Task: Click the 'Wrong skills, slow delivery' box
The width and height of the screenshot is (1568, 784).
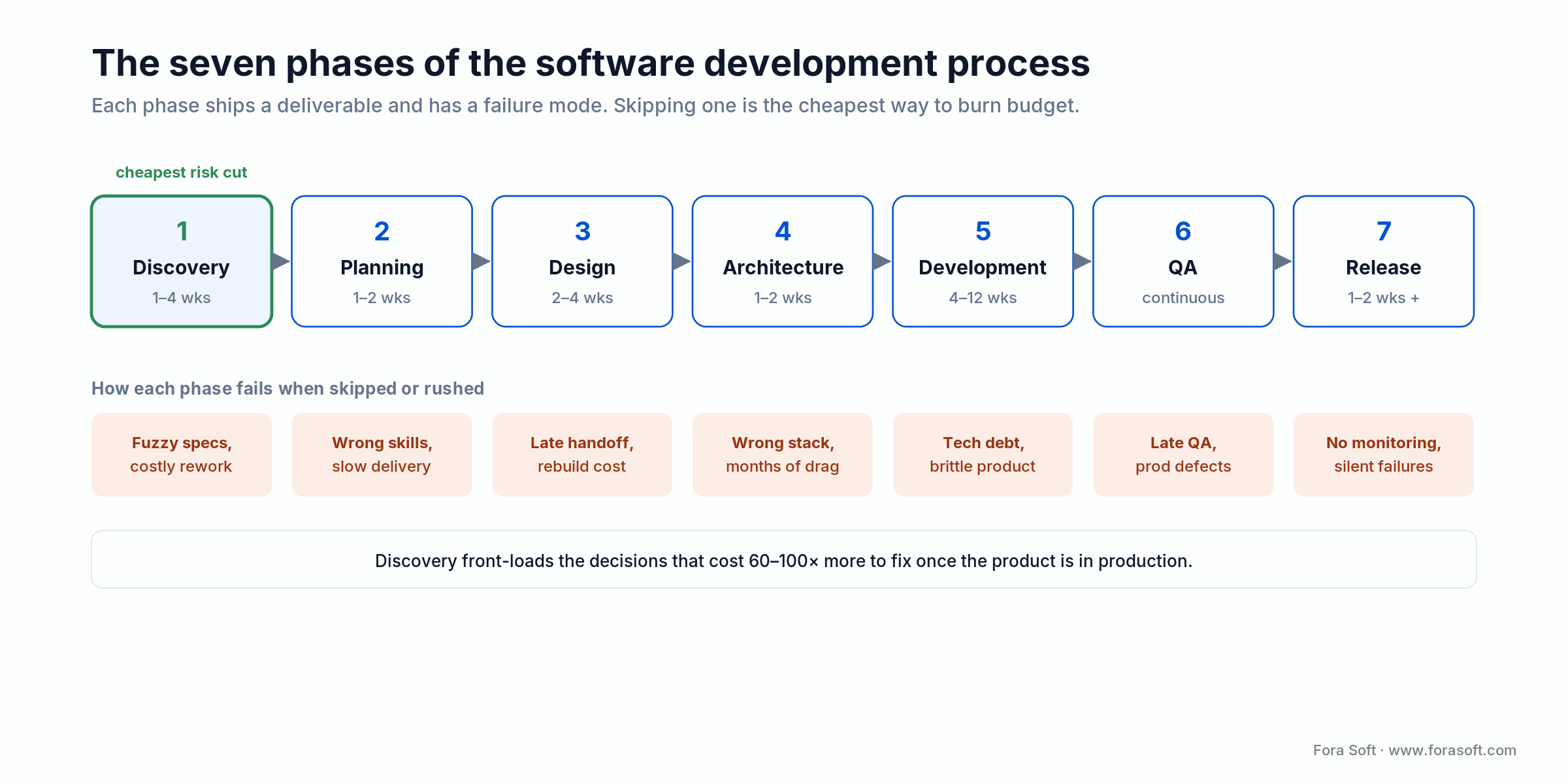Action: [x=382, y=455]
